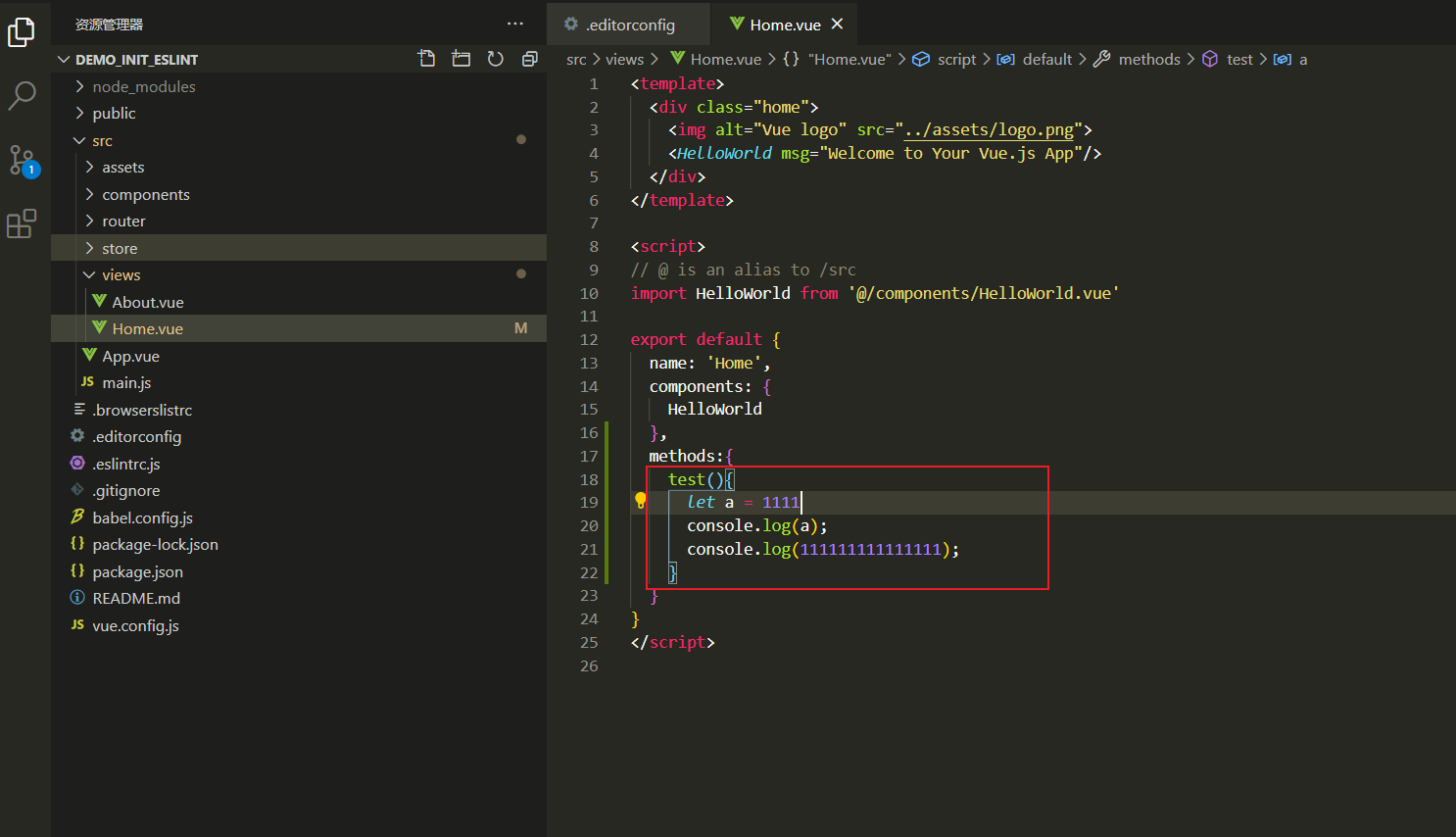Viewport: 1456px width, 837px height.
Task: Click the 'export default' code line
Action: pos(705,339)
